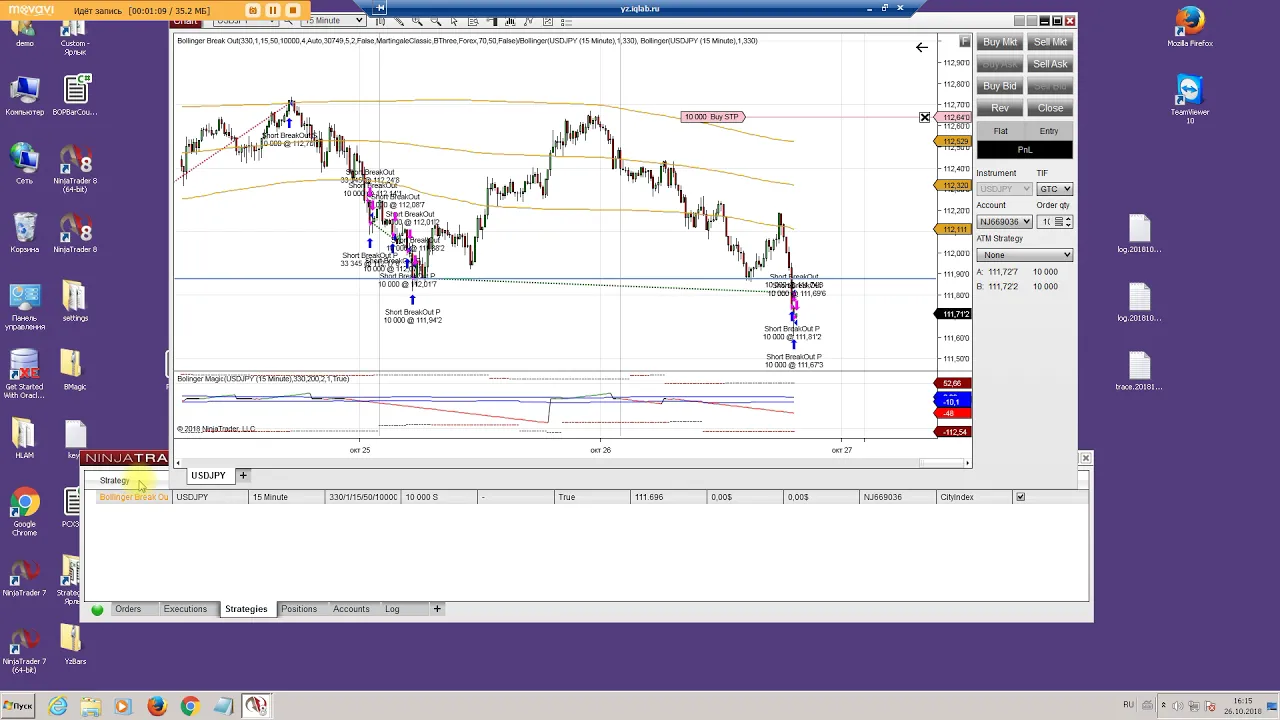Click the zoom in magnifier toolbar icon
This screenshot has height=720, width=1280.
click(x=417, y=21)
